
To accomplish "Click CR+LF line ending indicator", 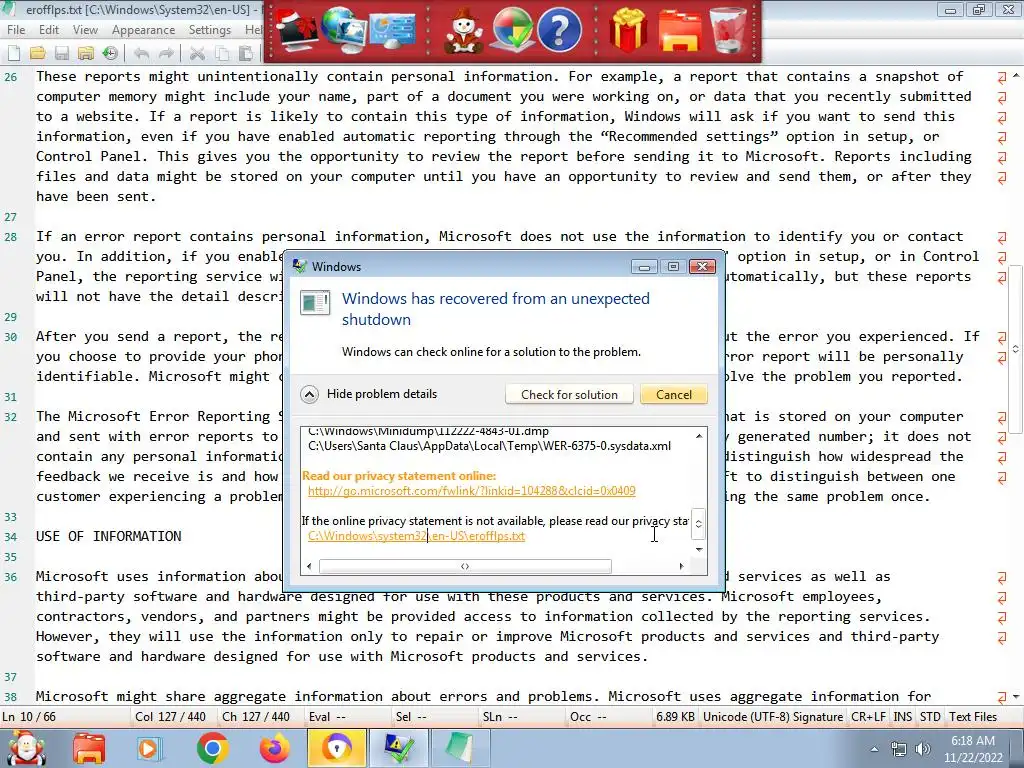I will (868, 716).
